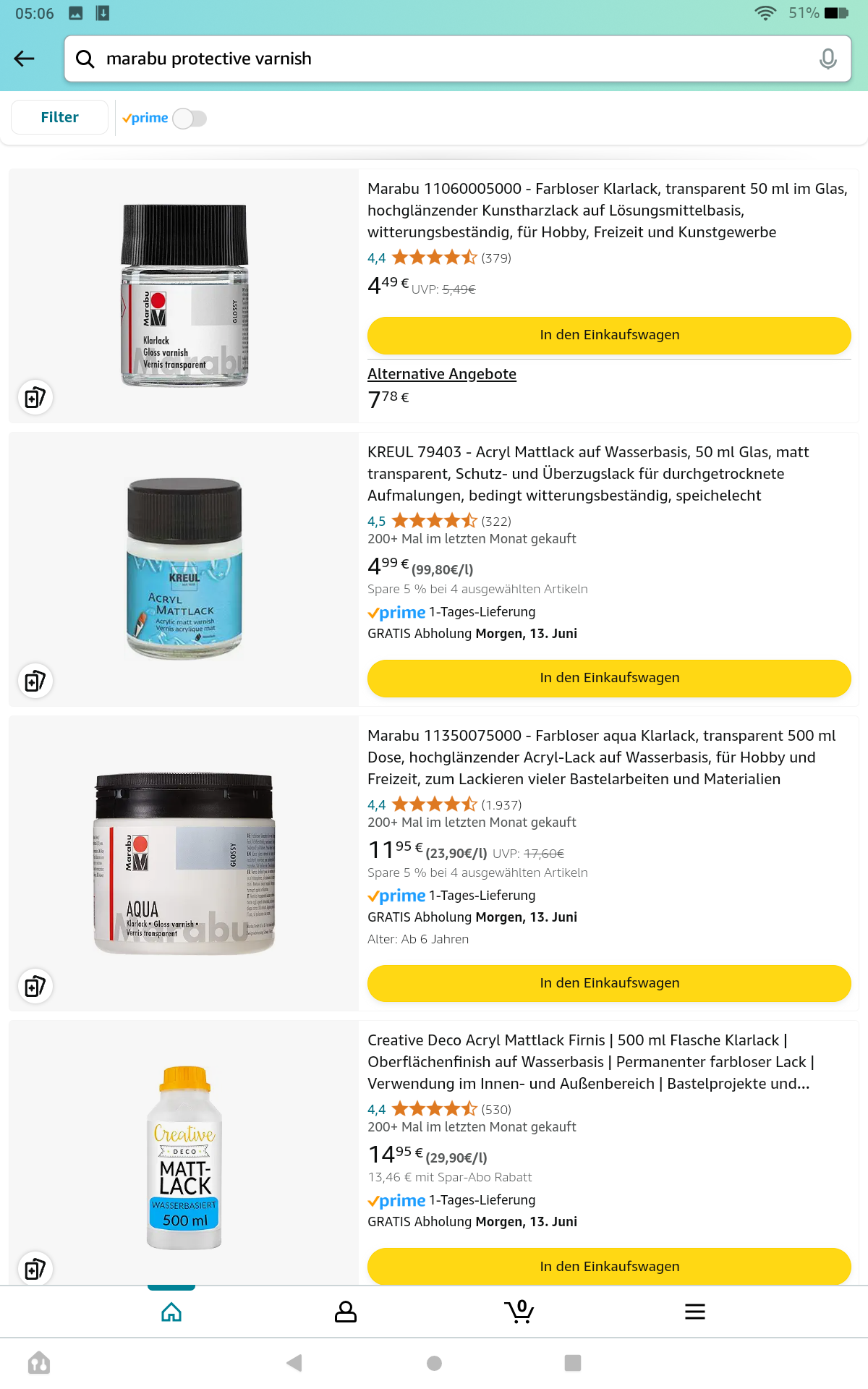Open the account profile icon
The height and width of the screenshot is (1389, 868).
click(x=346, y=1311)
